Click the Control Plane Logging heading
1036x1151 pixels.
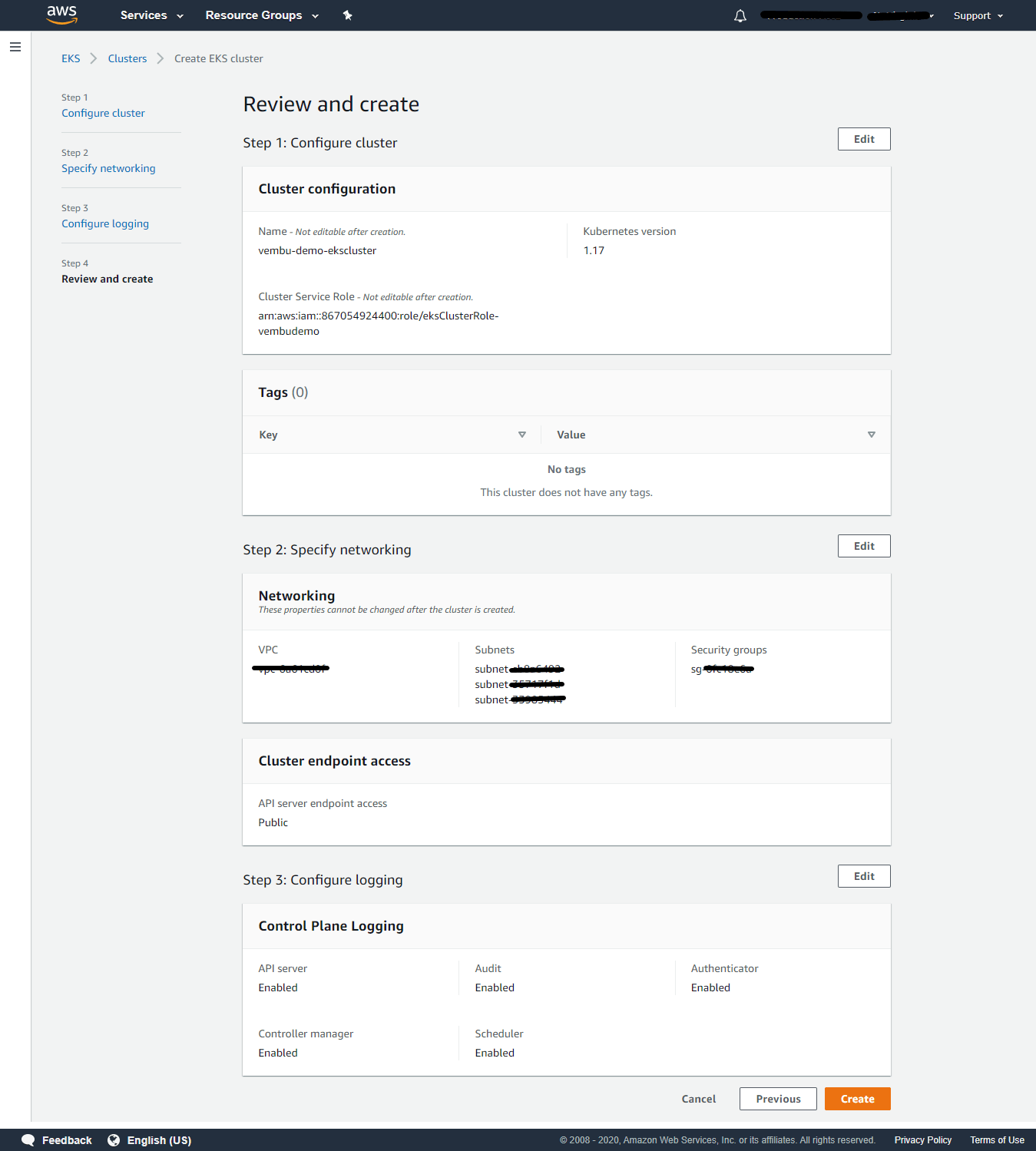click(331, 926)
